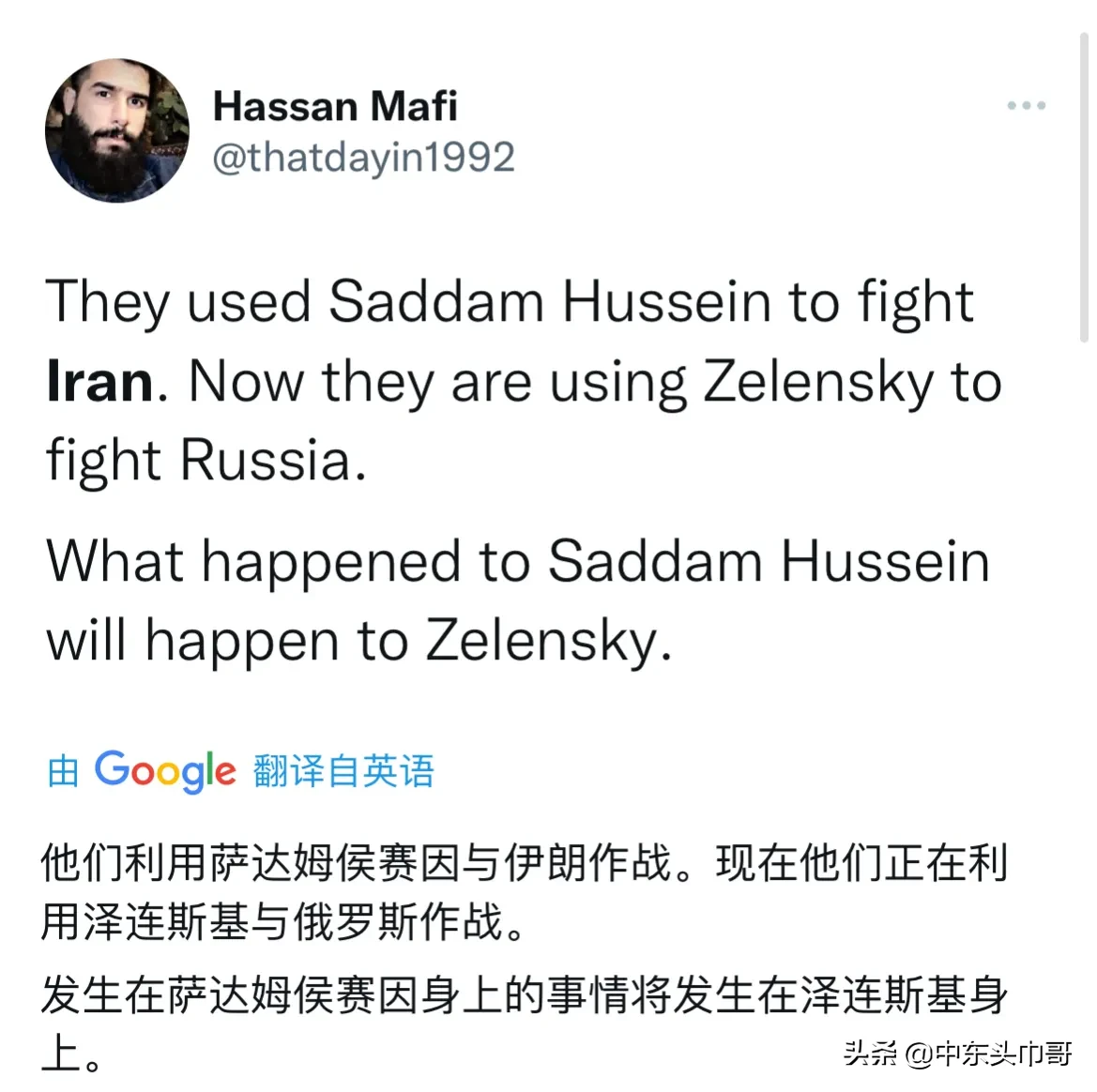Open the @thatdayin1992 handle link

[x=363, y=158]
